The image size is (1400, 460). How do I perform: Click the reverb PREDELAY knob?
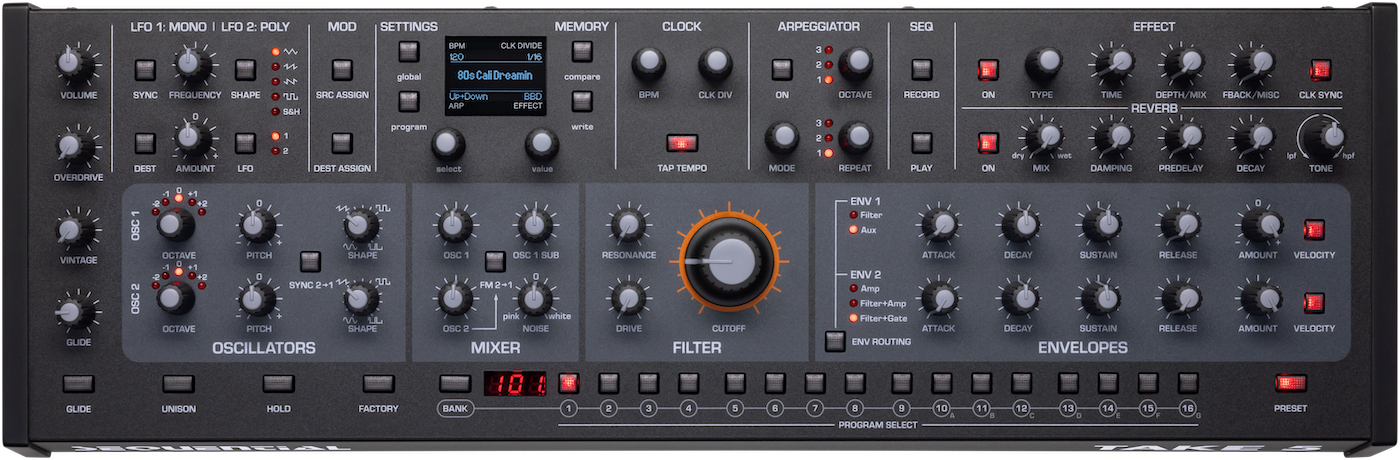tap(1182, 137)
